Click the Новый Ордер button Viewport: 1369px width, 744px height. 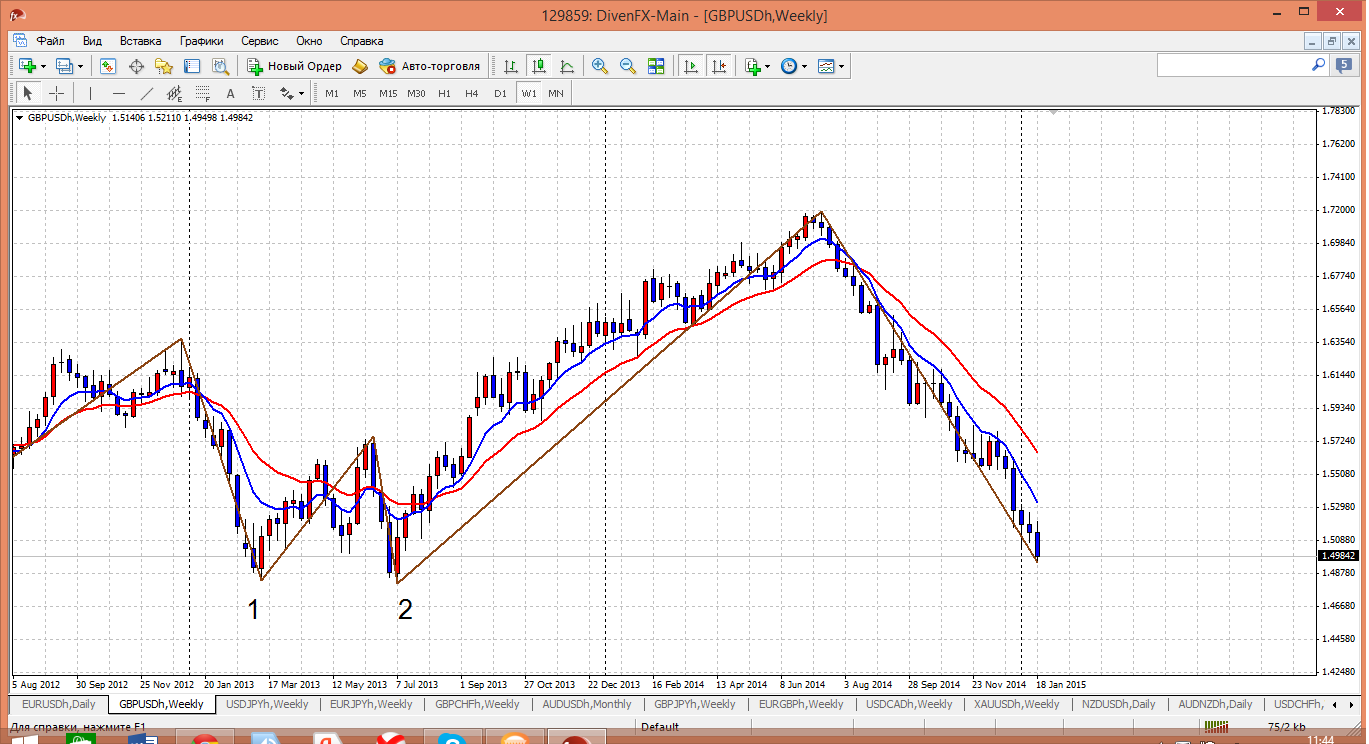(x=294, y=66)
